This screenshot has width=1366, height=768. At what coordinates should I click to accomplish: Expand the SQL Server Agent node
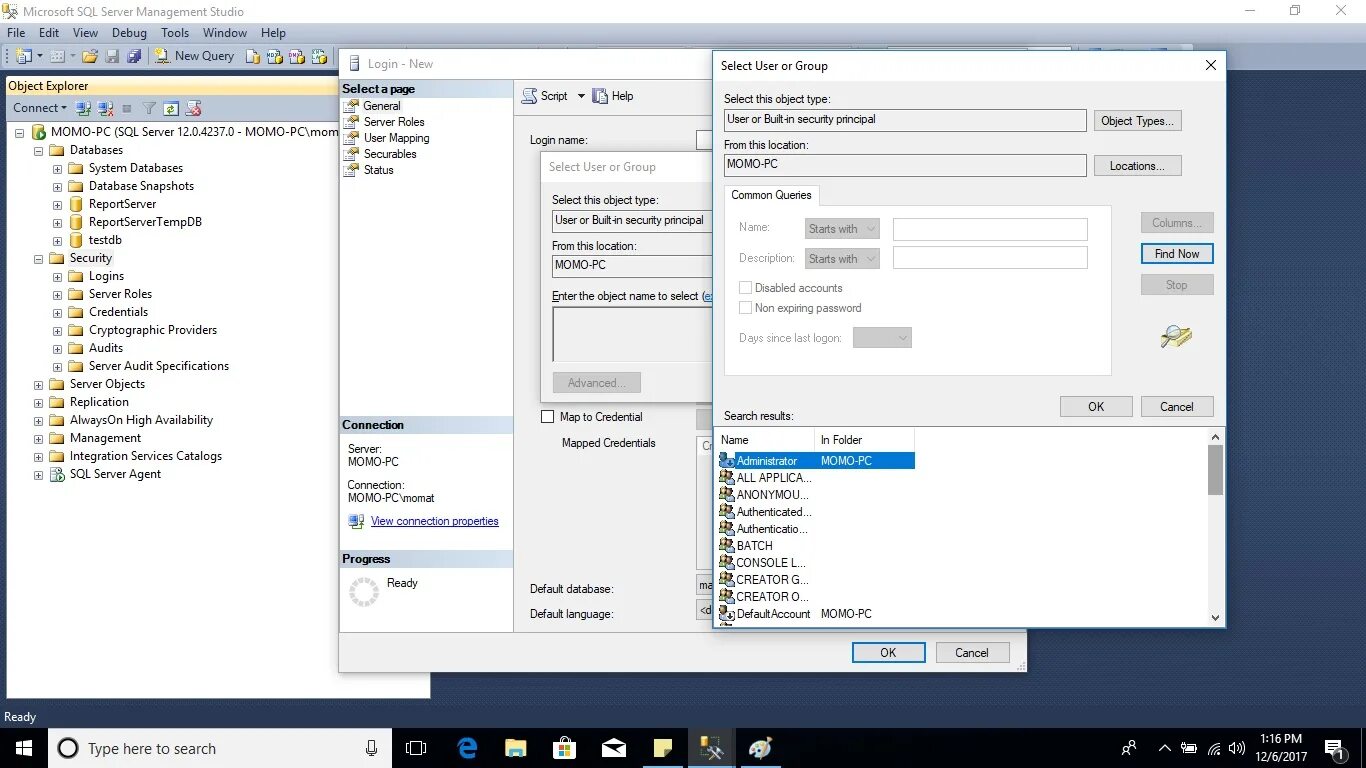(39, 474)
